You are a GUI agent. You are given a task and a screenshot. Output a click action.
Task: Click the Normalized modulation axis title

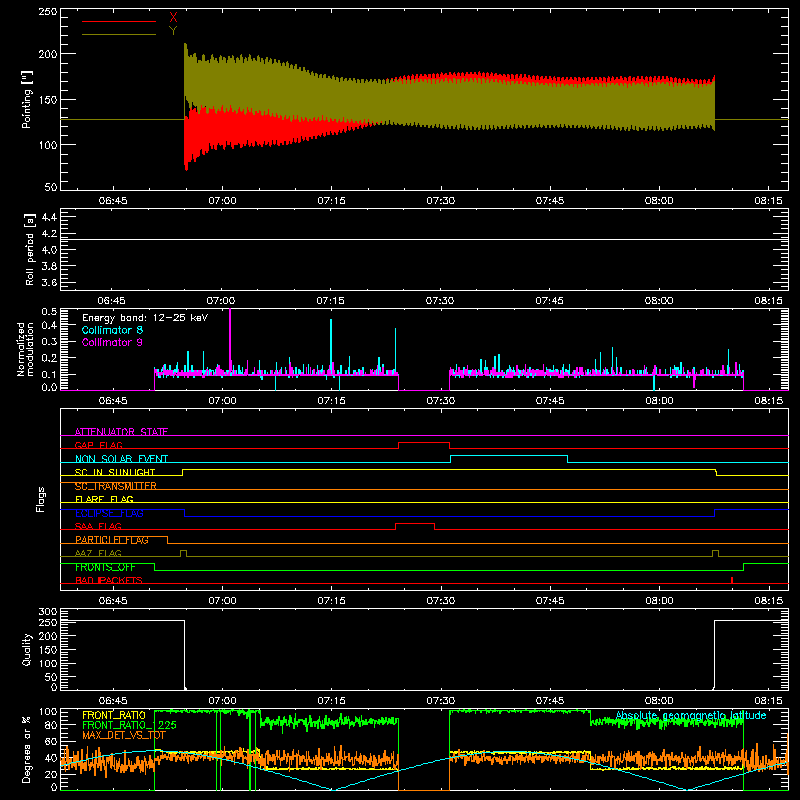click(x=25, y=349)
